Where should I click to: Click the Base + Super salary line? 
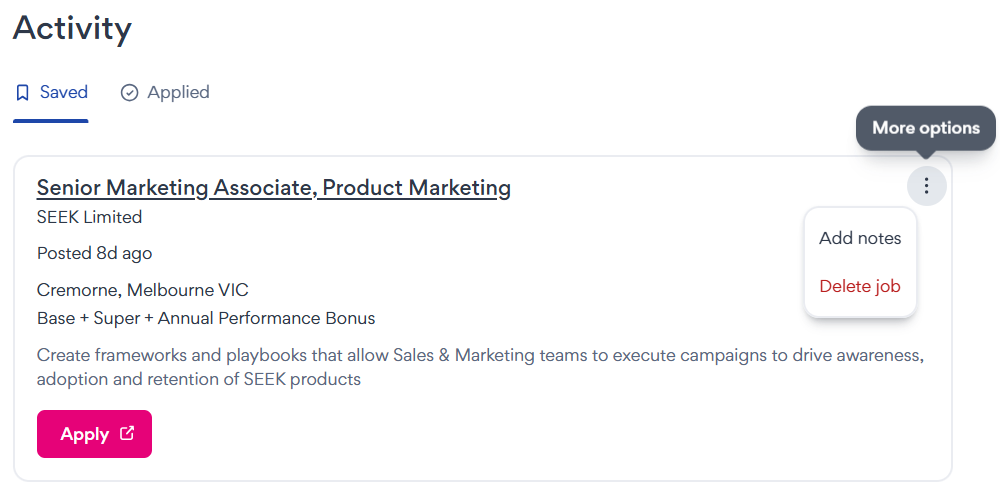click(x=206, y=318)
